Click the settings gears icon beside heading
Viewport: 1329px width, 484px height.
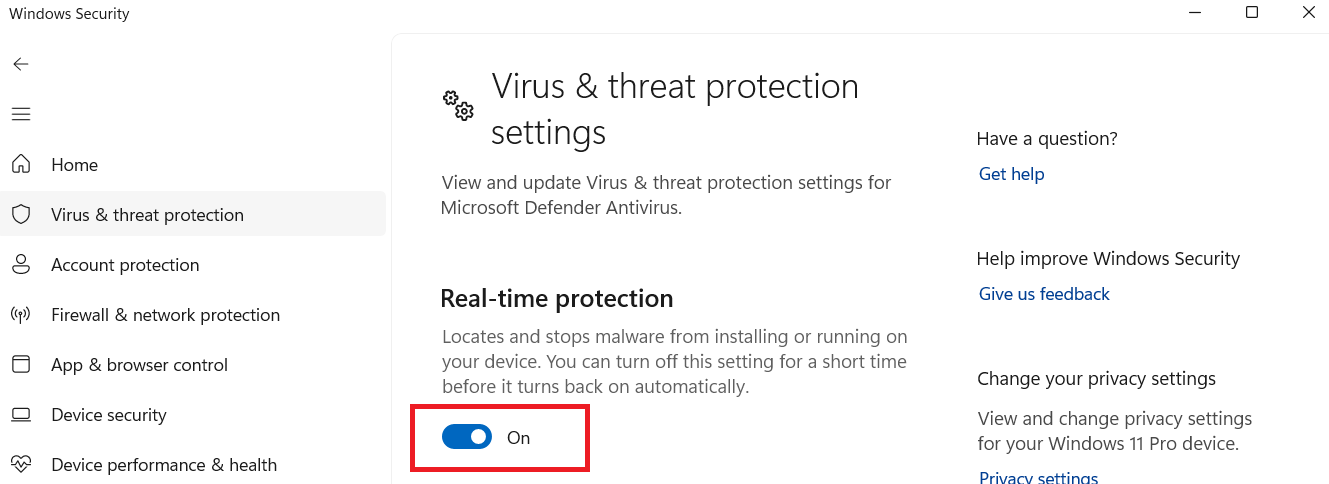click(x=458, y=105)
